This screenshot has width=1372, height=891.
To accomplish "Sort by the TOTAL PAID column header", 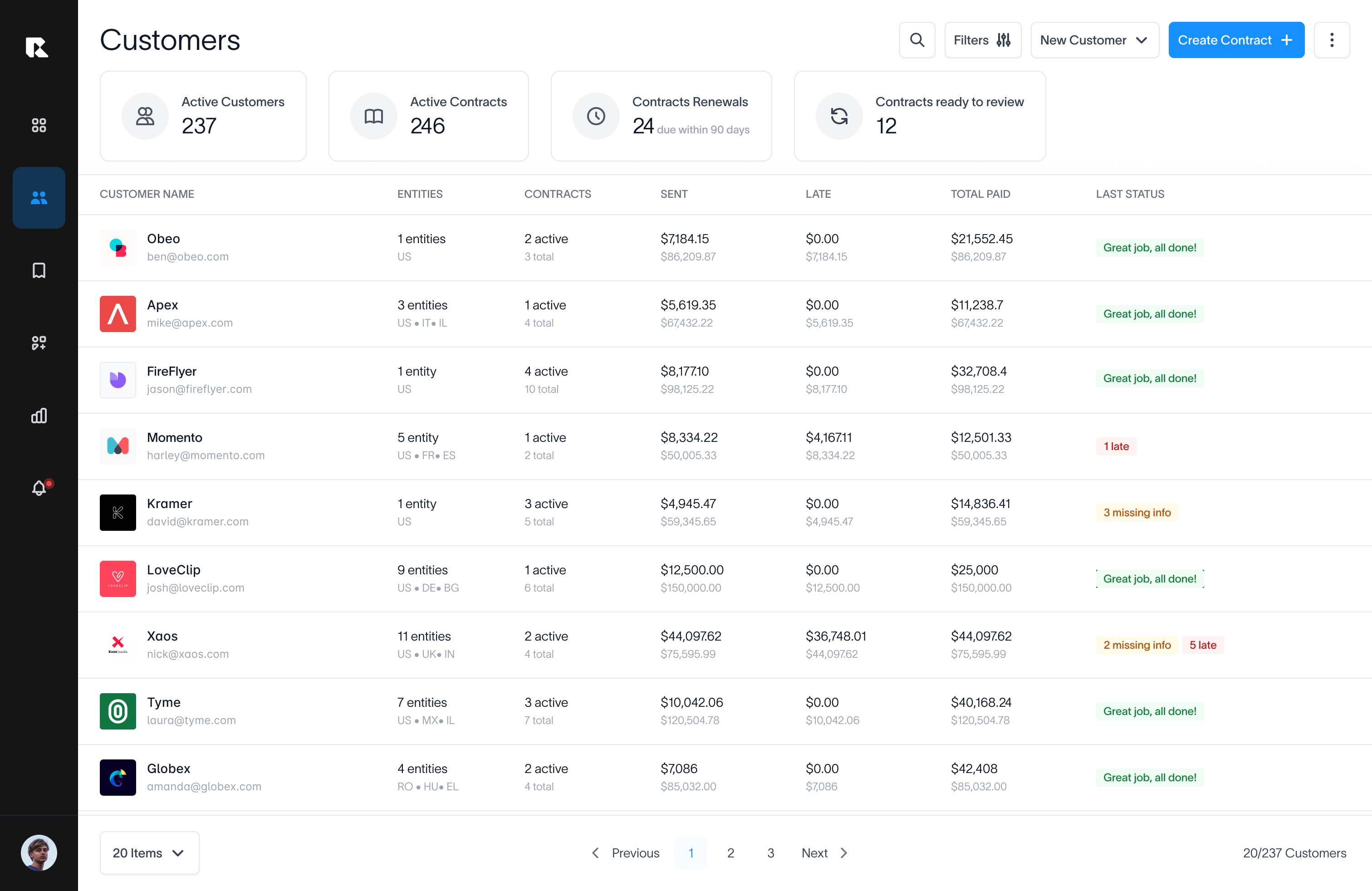I will tap(980, 194).
